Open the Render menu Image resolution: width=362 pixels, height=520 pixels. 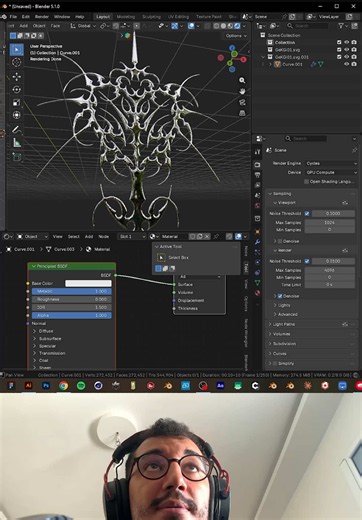pyautogui.click(x=42, y=16)
